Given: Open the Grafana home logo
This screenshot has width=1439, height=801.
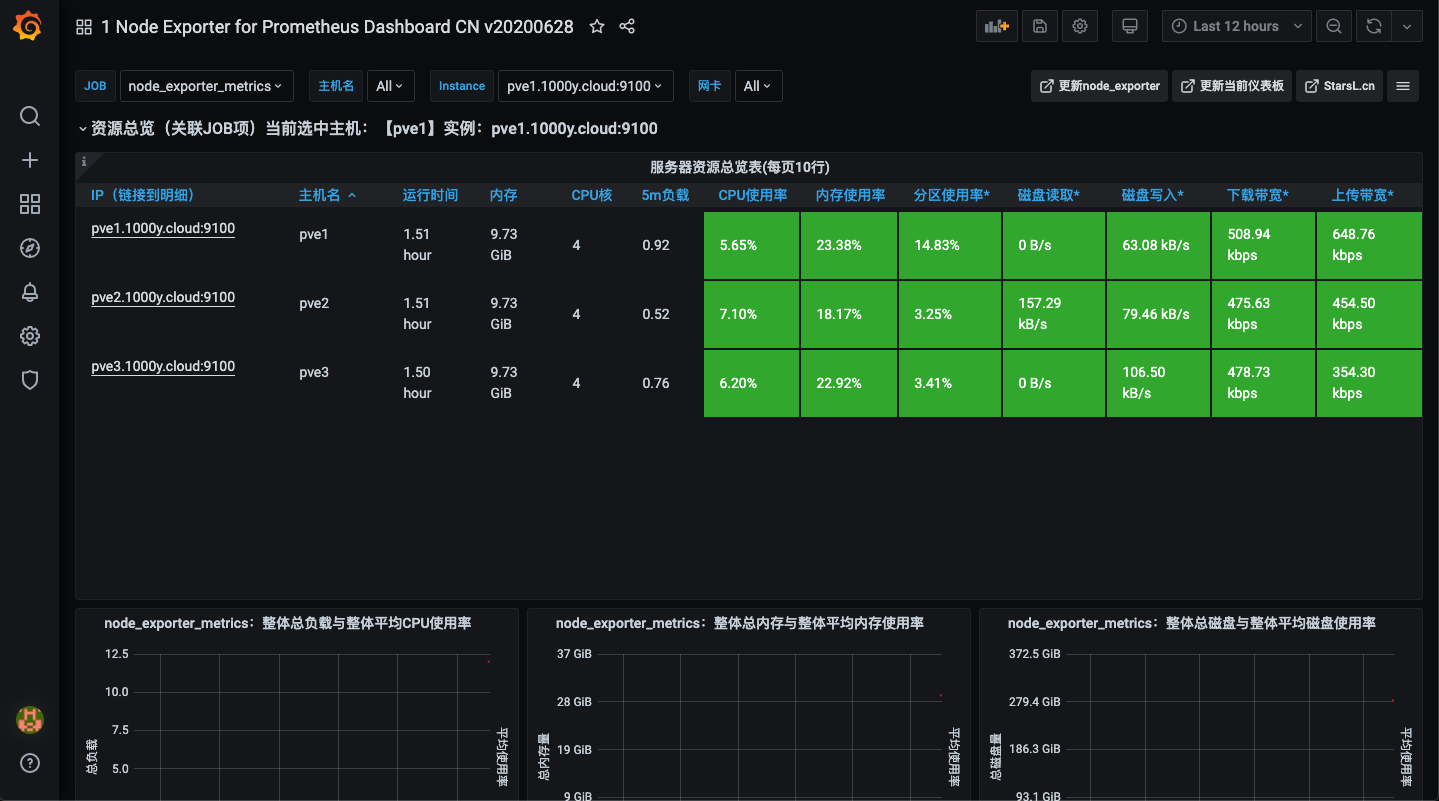Looking at the screenshot, I should pyautogui.click(x=29, y=27).
